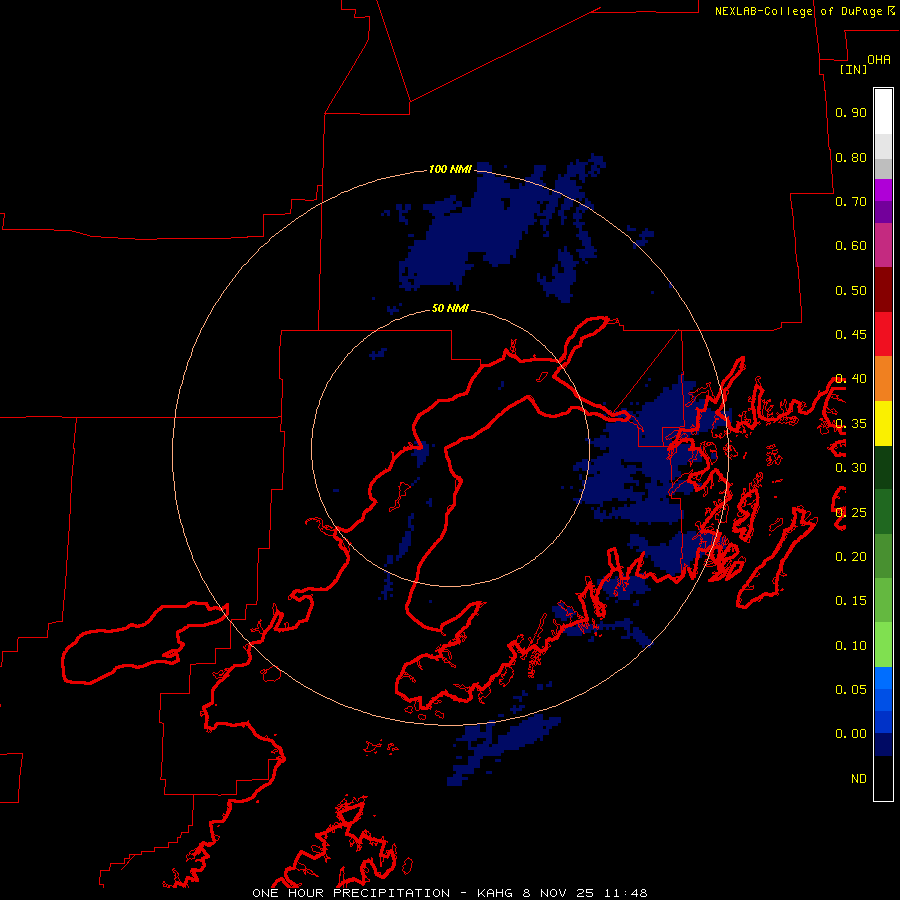900x900 pixels.
Task: Click the 0.45 legend value
Action: (x=851, y=335)
